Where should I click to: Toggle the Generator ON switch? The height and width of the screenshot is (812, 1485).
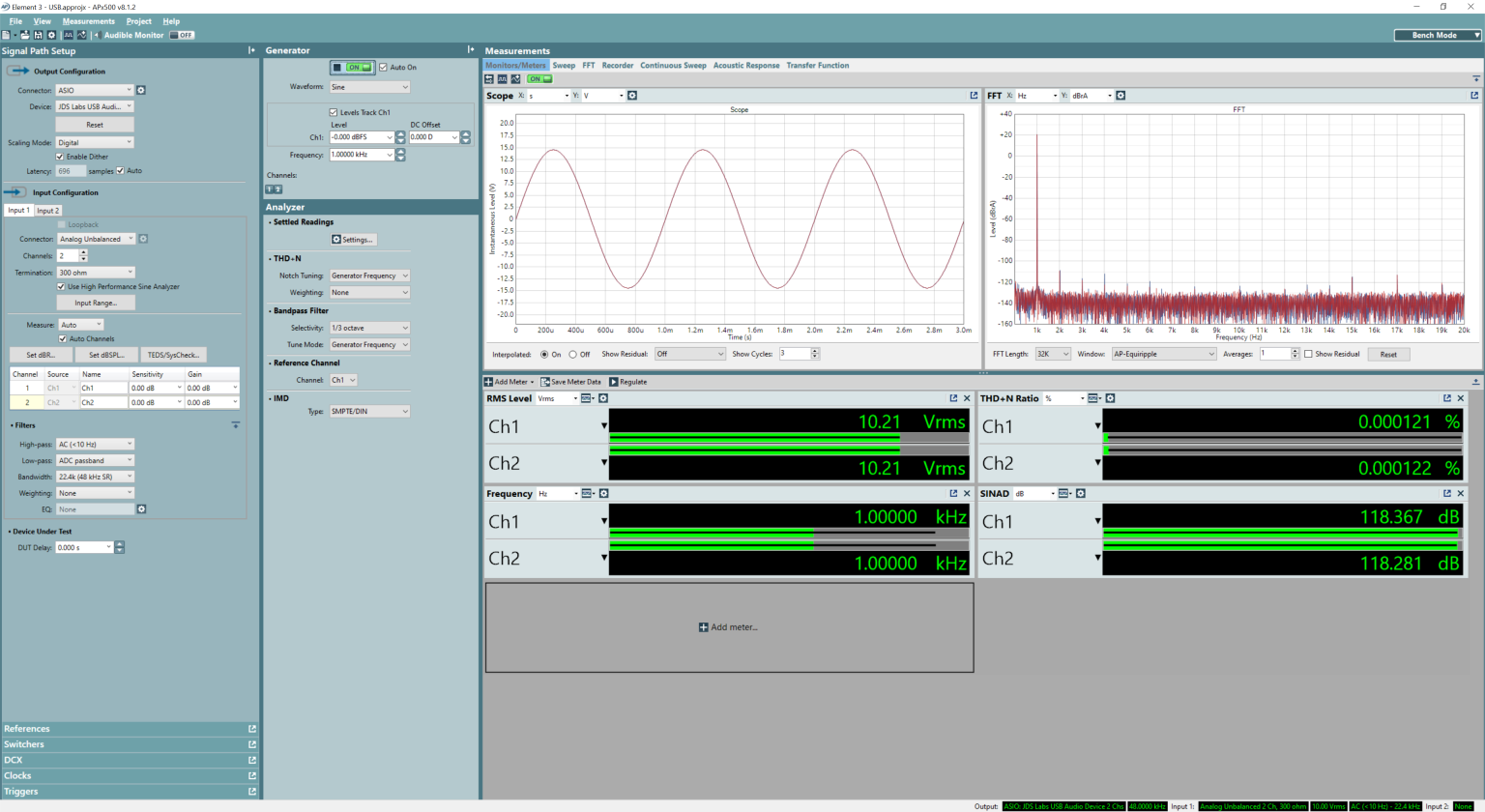[x=354, y=67]
